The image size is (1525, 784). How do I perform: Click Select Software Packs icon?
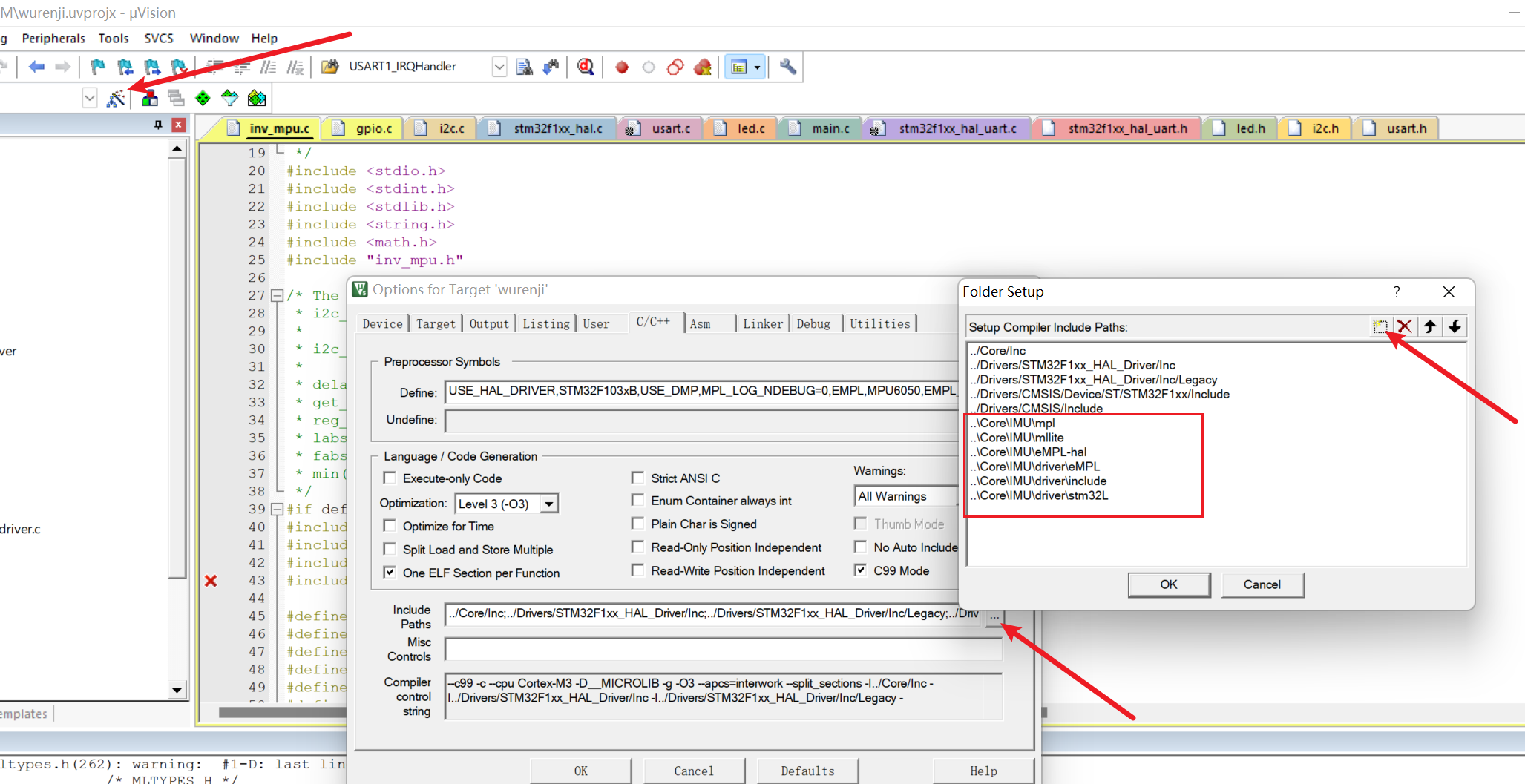tap(229, 98)
